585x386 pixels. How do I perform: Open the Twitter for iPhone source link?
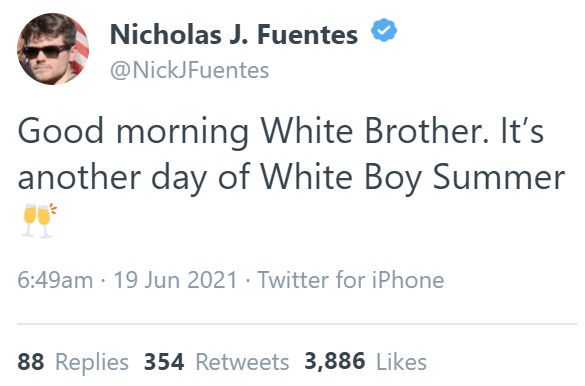click(x=351, y=280)
